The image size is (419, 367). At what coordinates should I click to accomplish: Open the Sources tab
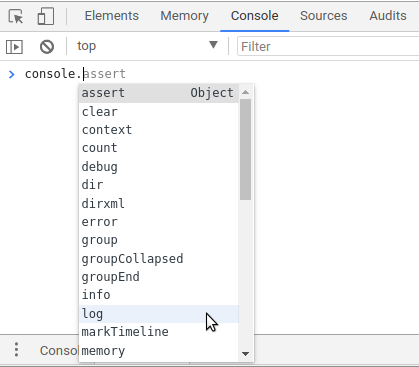click(x=323, y=16)
